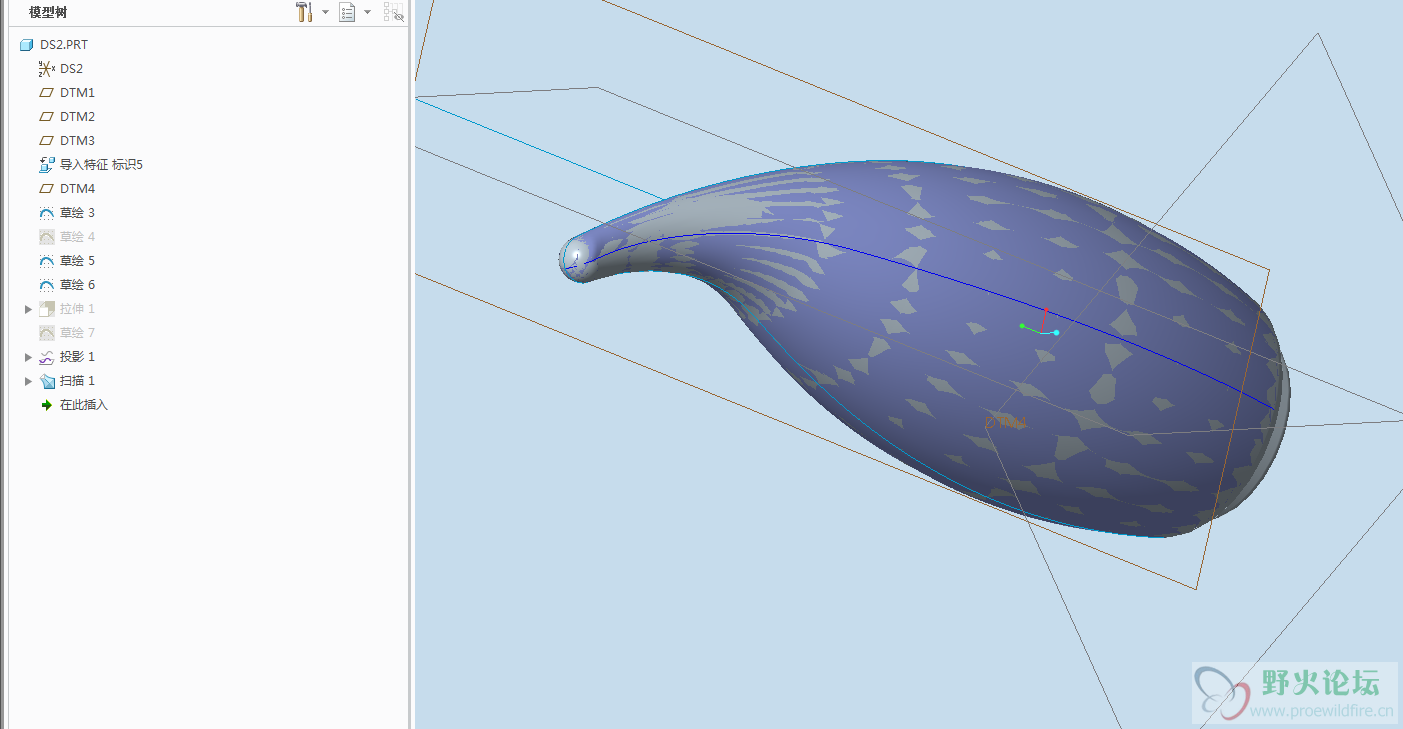Image resolution: width=1403 pixels, height=729 pixels.
Task: Open dropdown arrow beside the tree list icon
Action: coord(367,12)
